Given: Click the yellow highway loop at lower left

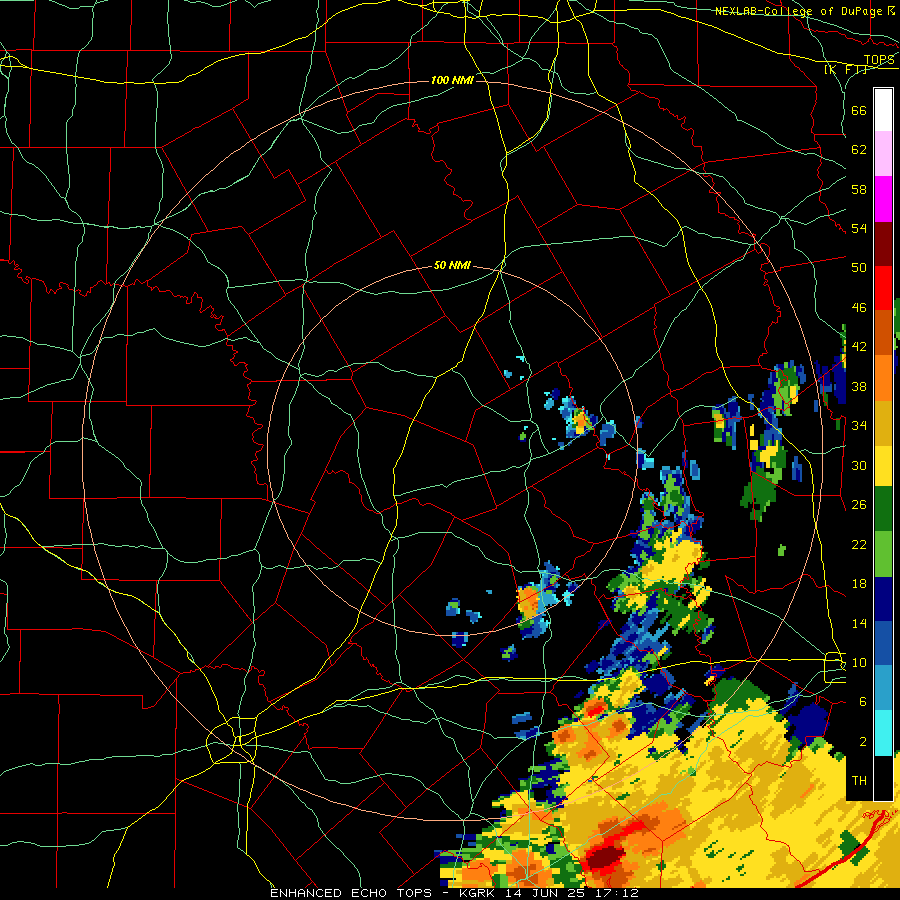Looking at the screenshot, I should pos(231,739).
